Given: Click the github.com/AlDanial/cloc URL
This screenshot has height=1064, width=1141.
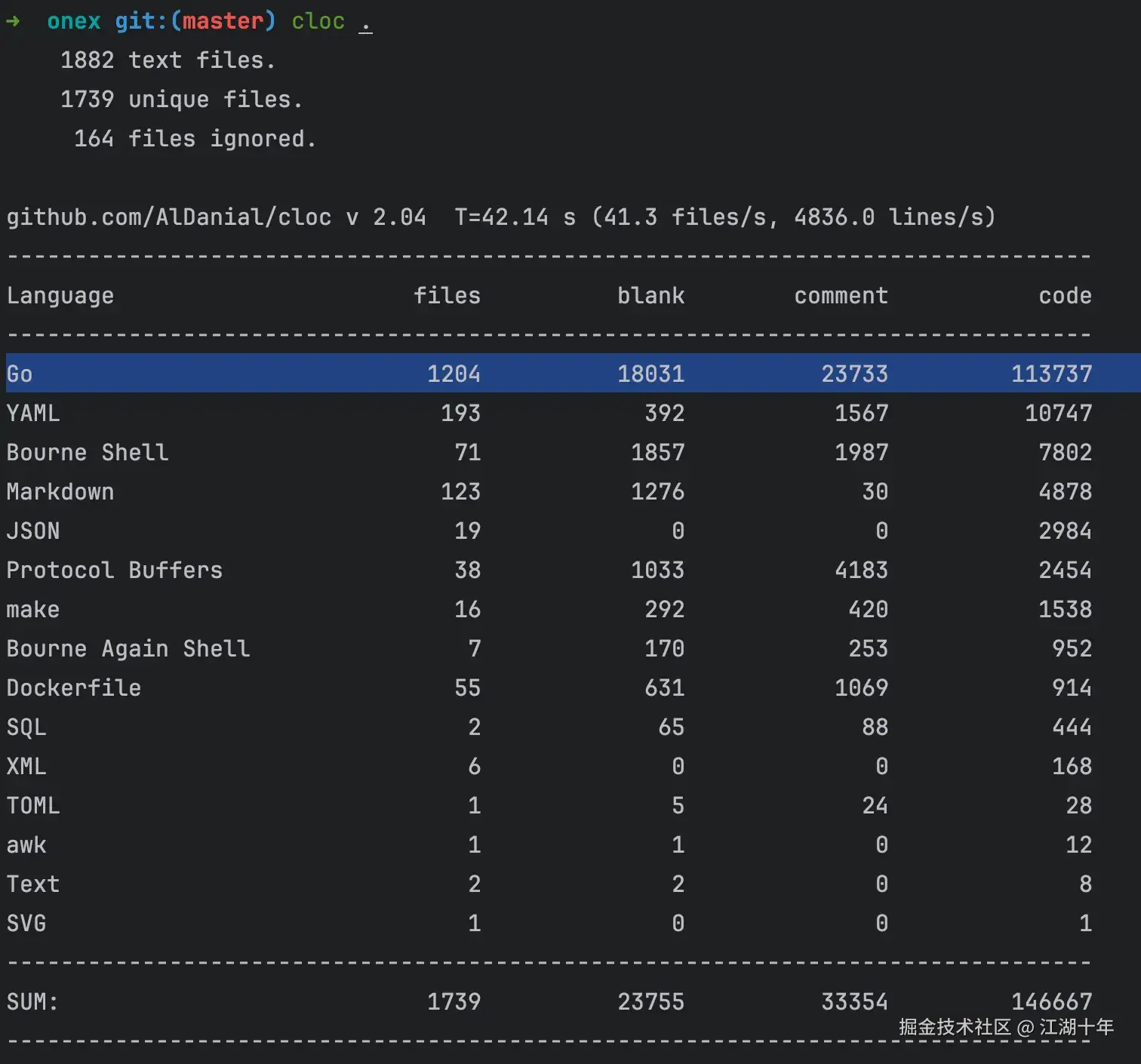Looking at the screenshot, I should (x=168, y=217).
